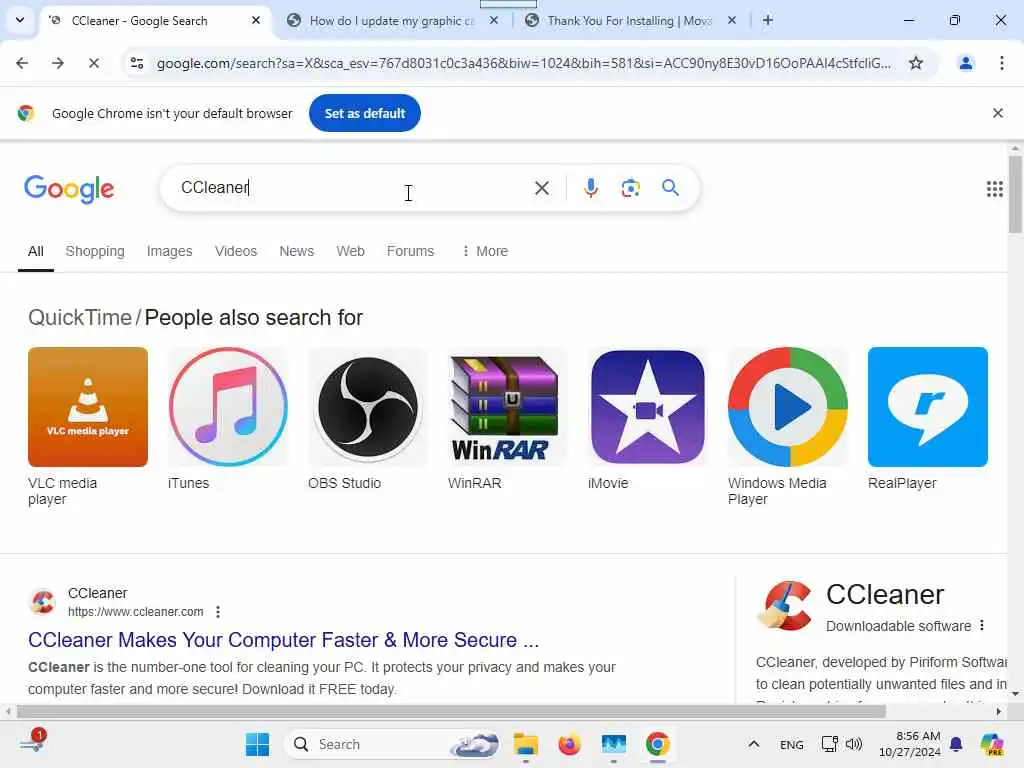Go to the Google logo homepage
1024x768 pixels.
[x=69, y=189]
